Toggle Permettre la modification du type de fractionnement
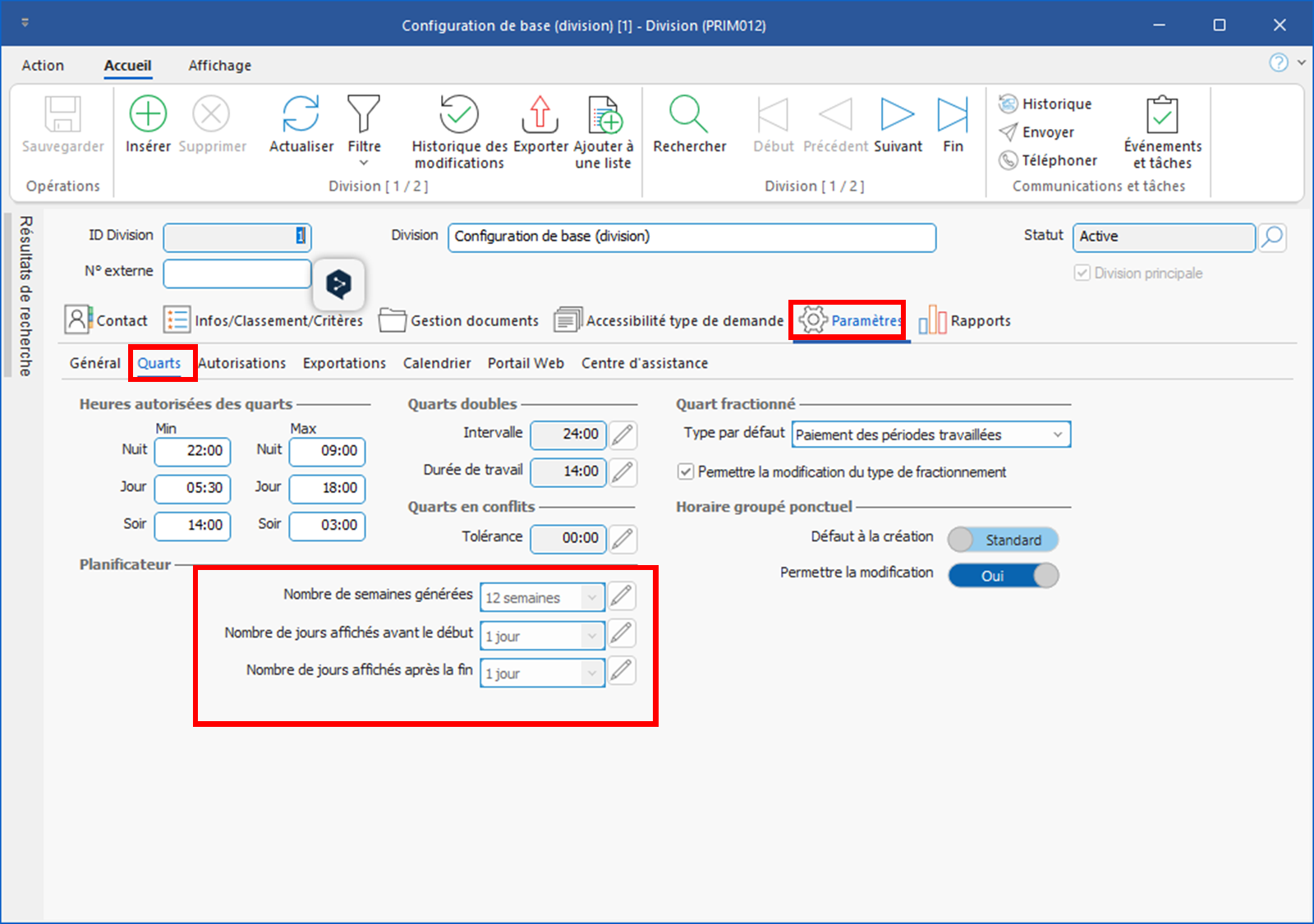Image resolution: width=1314 pixels, height=924 pixels. pos(686,472)
